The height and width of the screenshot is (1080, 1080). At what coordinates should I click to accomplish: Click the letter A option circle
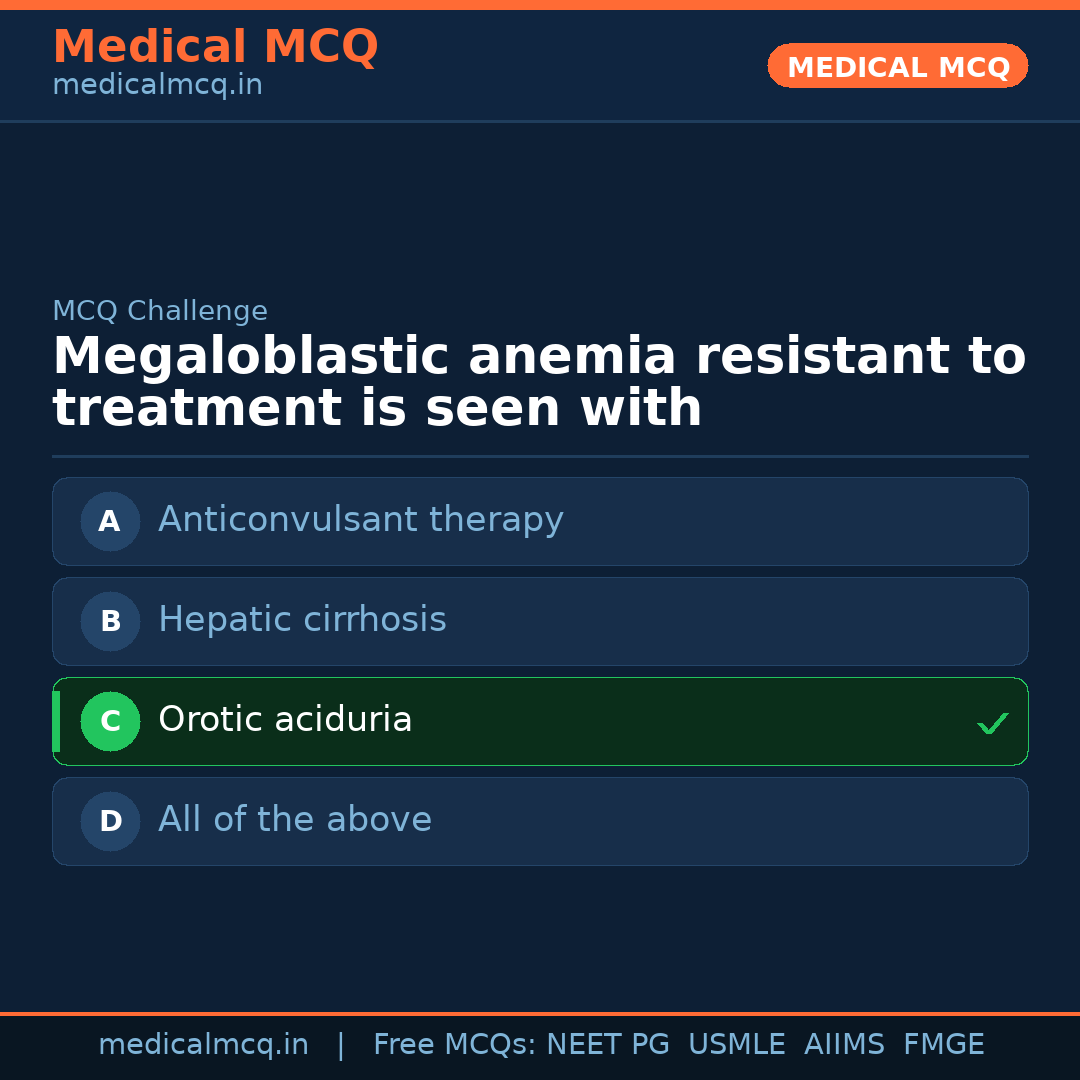(110, 521)
